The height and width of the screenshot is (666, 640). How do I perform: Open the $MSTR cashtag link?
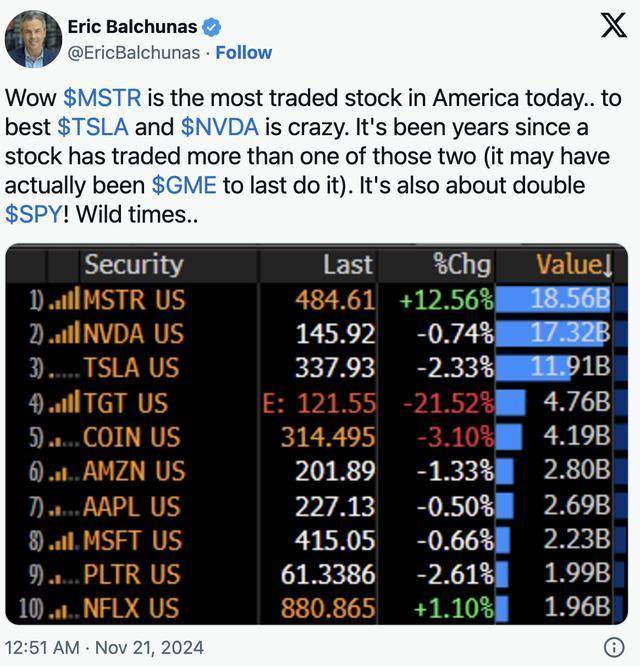[101, 100]
